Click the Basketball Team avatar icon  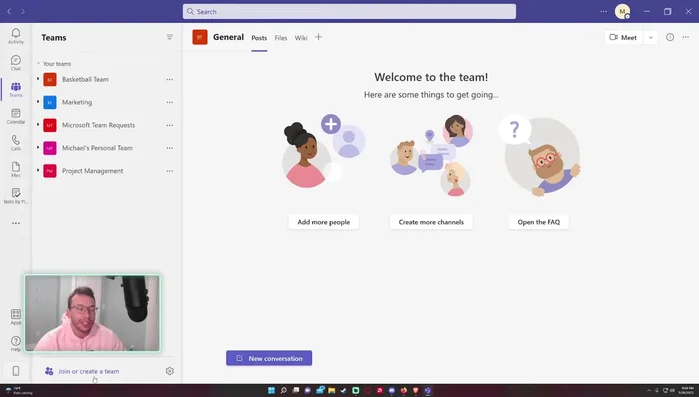point(49,79)
